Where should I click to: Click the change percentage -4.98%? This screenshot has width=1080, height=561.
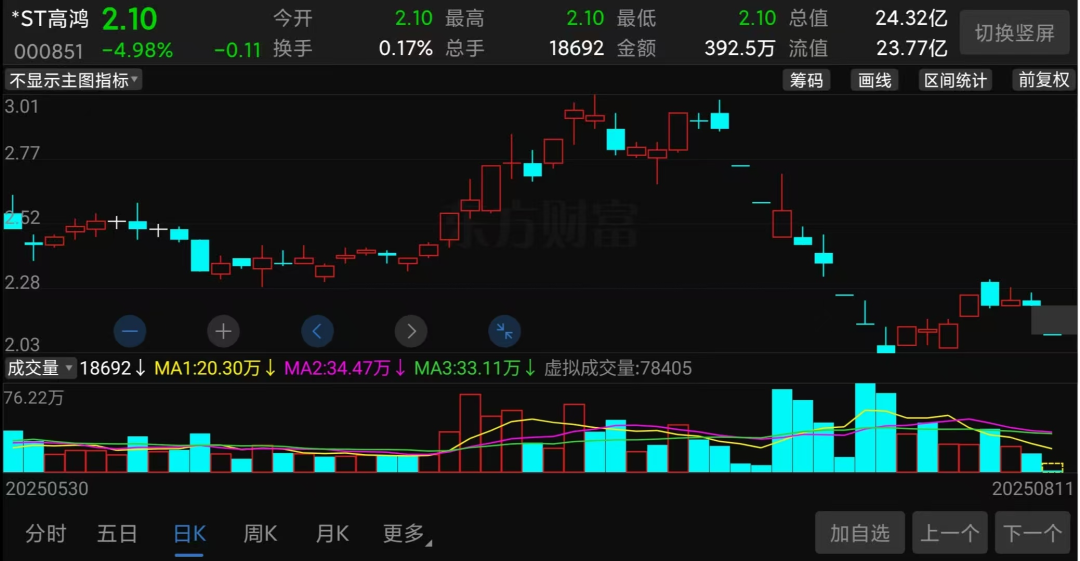138,50
